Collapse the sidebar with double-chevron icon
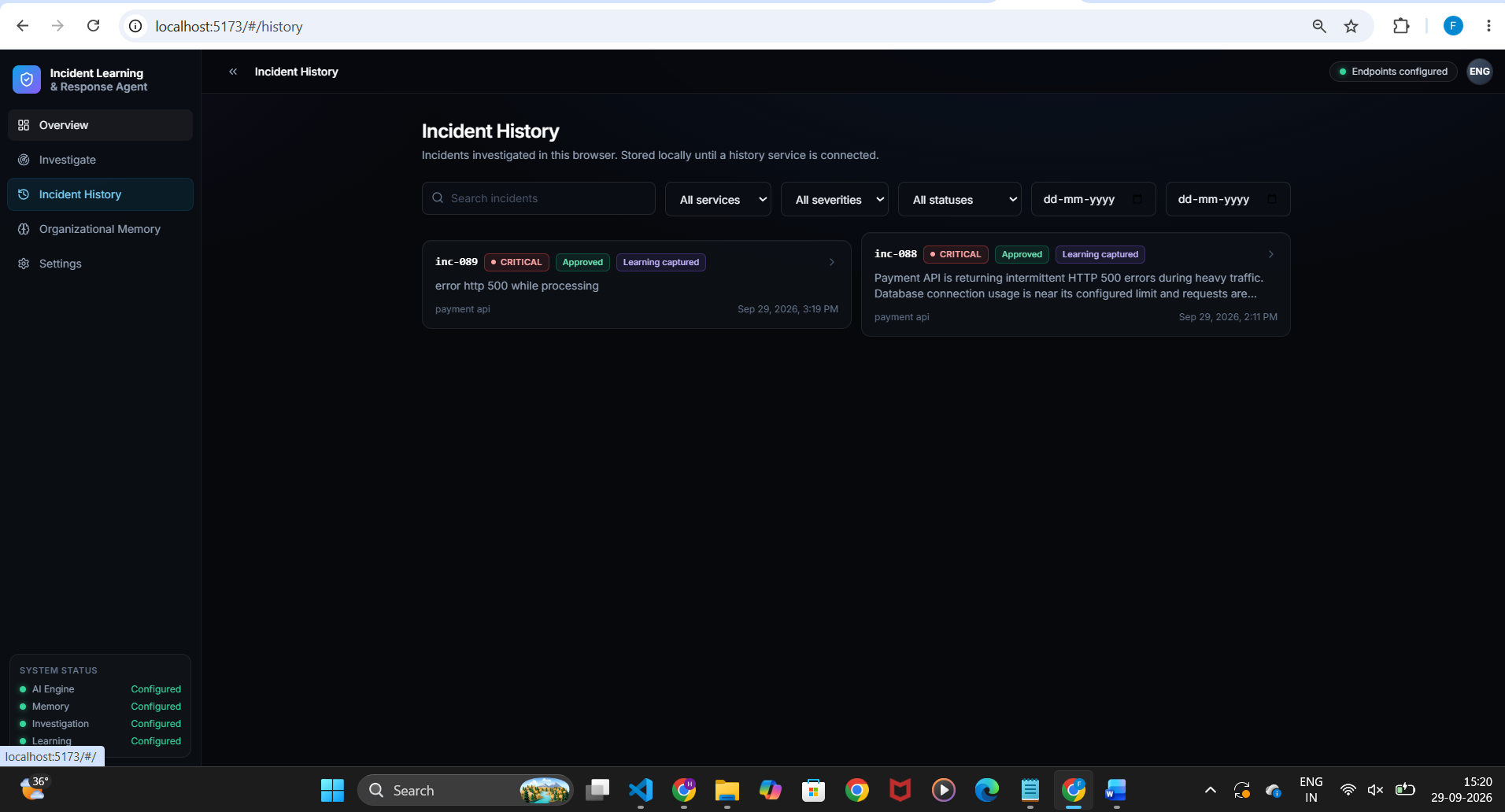Screen dimensions: 1505x812 (x=233, y=72)
